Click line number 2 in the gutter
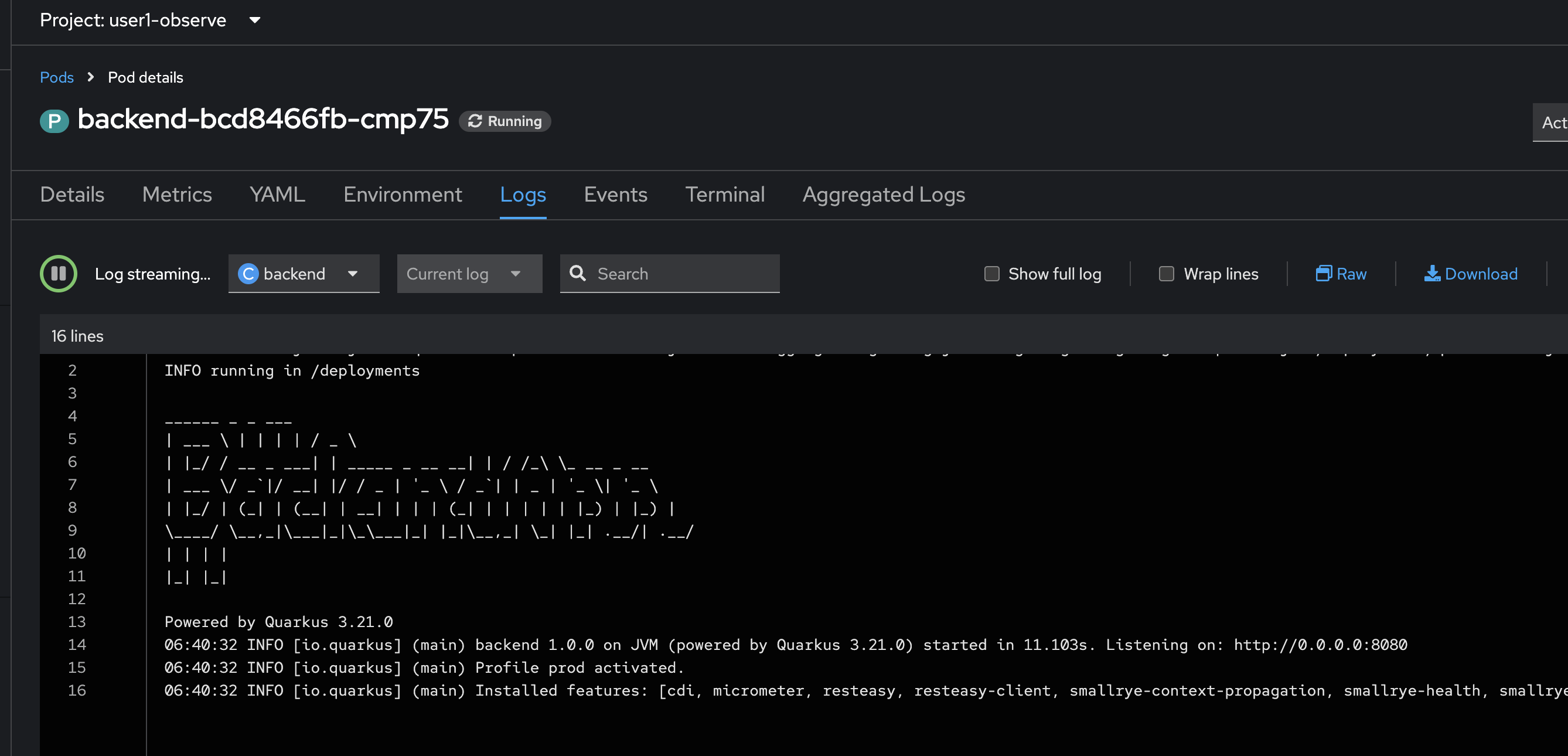 pyautogui.click(x=73, y=371)
